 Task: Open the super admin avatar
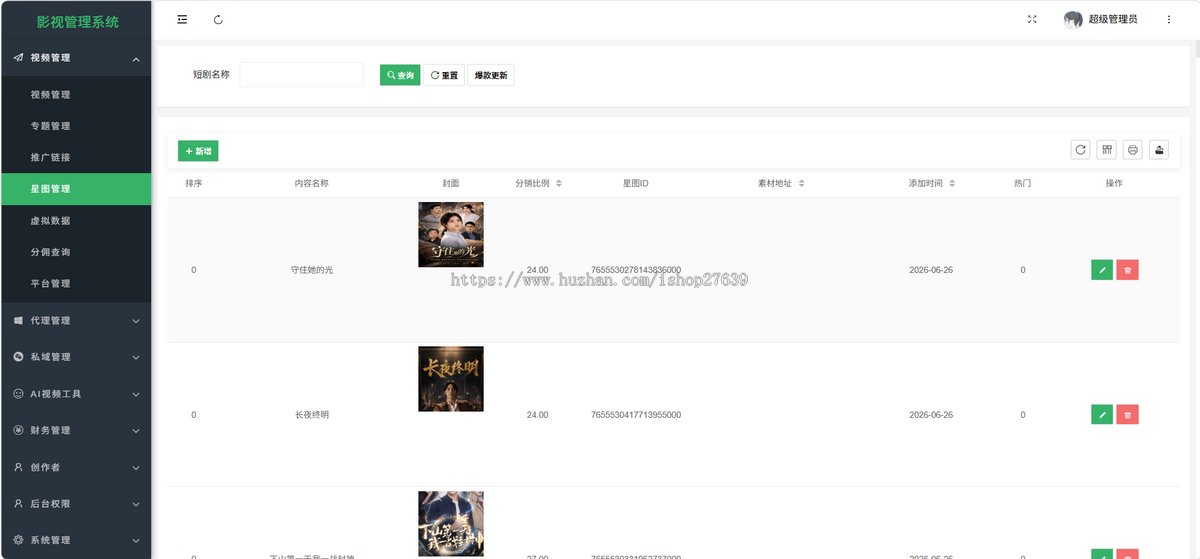(1073, 20)
